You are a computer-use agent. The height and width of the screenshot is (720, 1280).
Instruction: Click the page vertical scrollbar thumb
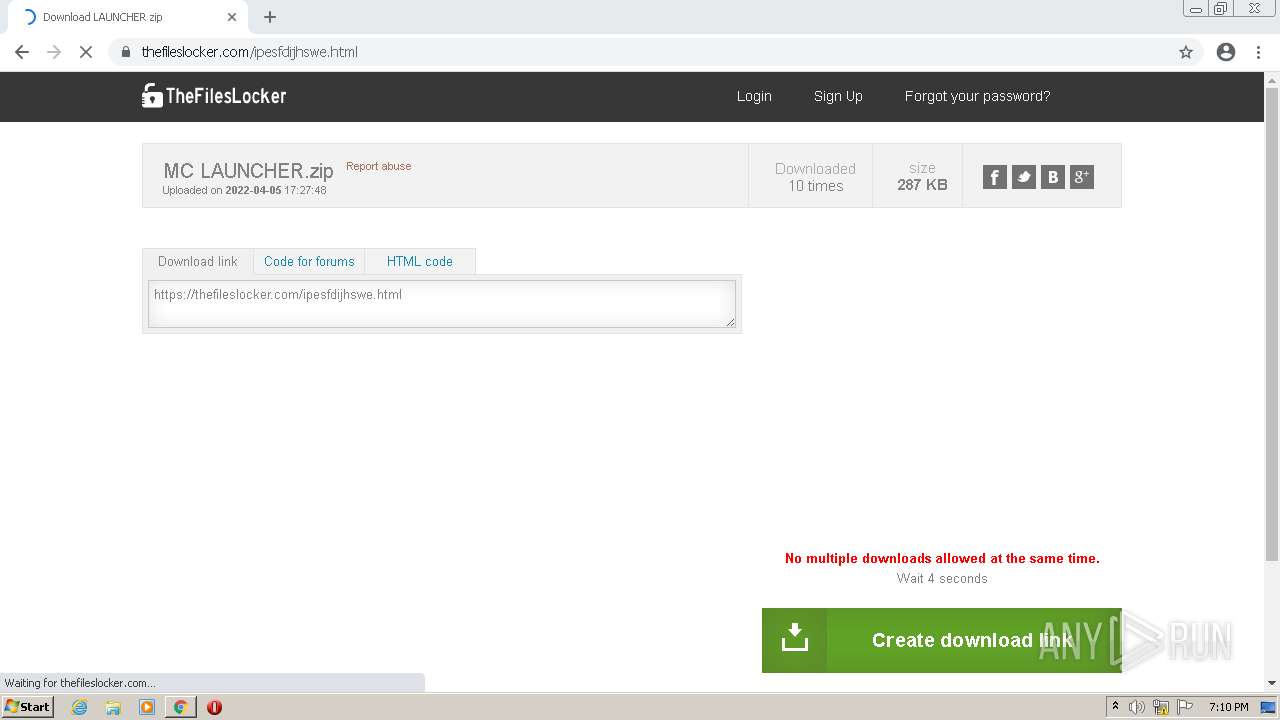(x=1272, y=324)
